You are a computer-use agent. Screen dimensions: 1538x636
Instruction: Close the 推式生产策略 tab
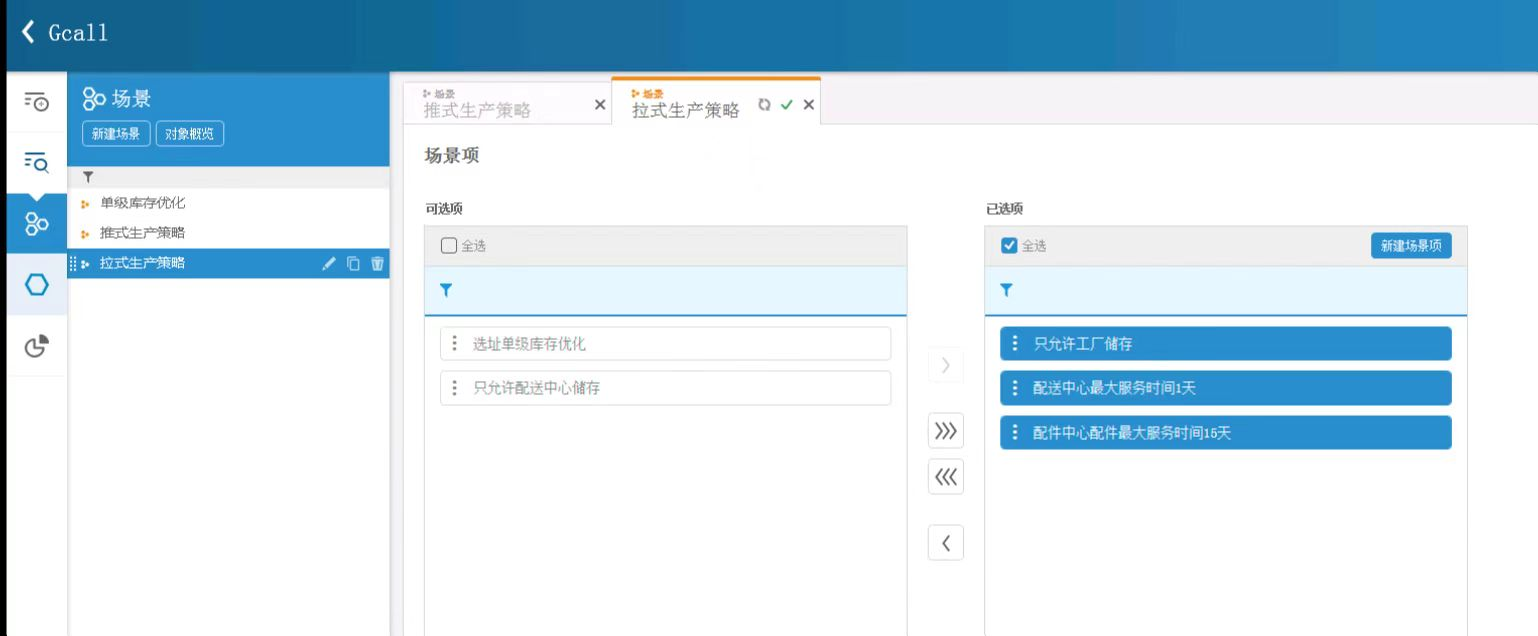pos(600,105)
